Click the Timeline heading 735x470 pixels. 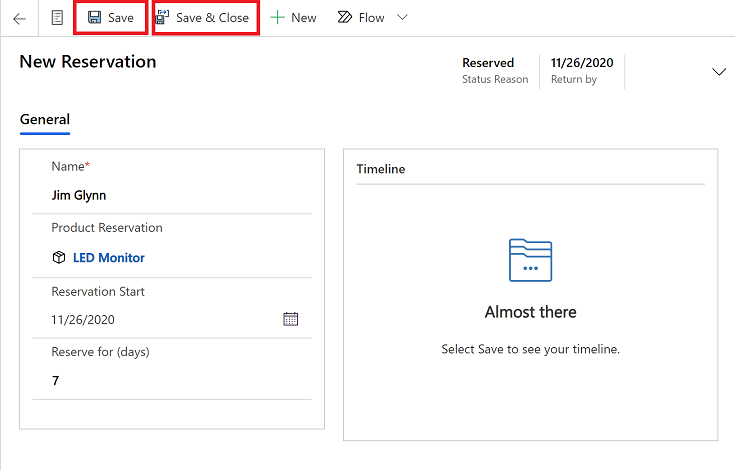point(381,169)
